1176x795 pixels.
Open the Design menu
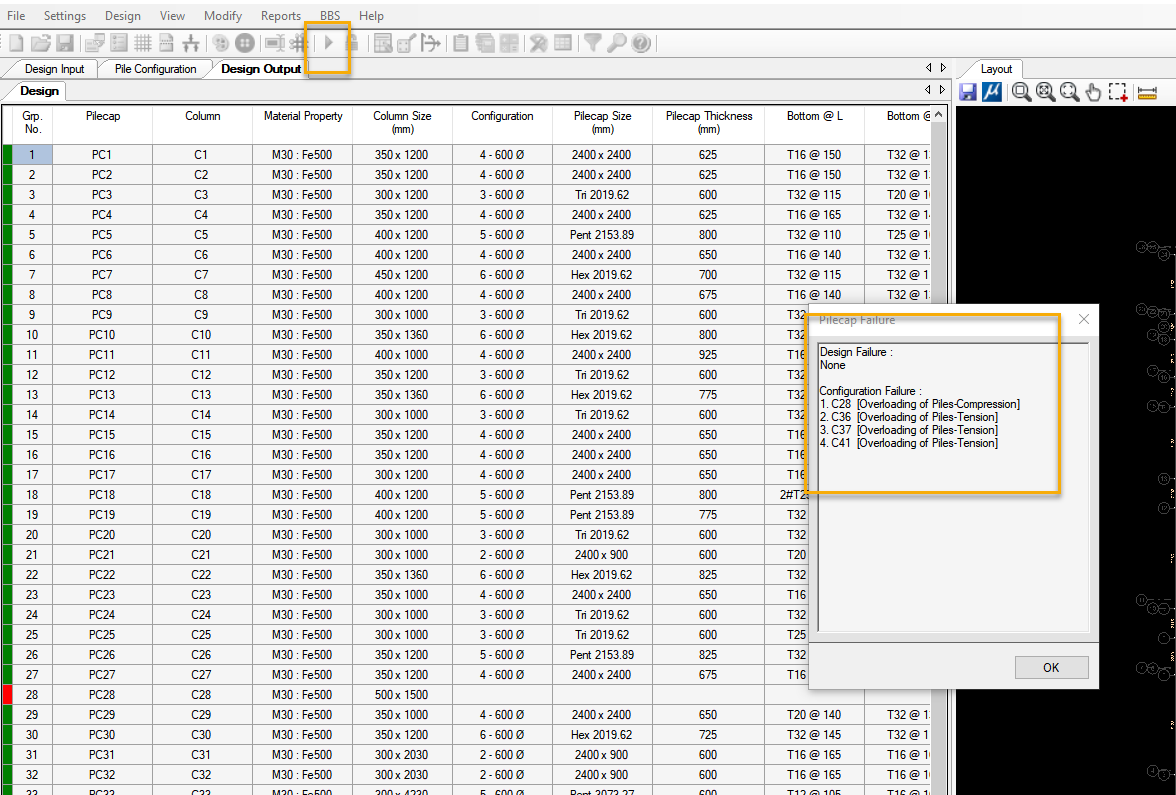(x=122, y=15)
